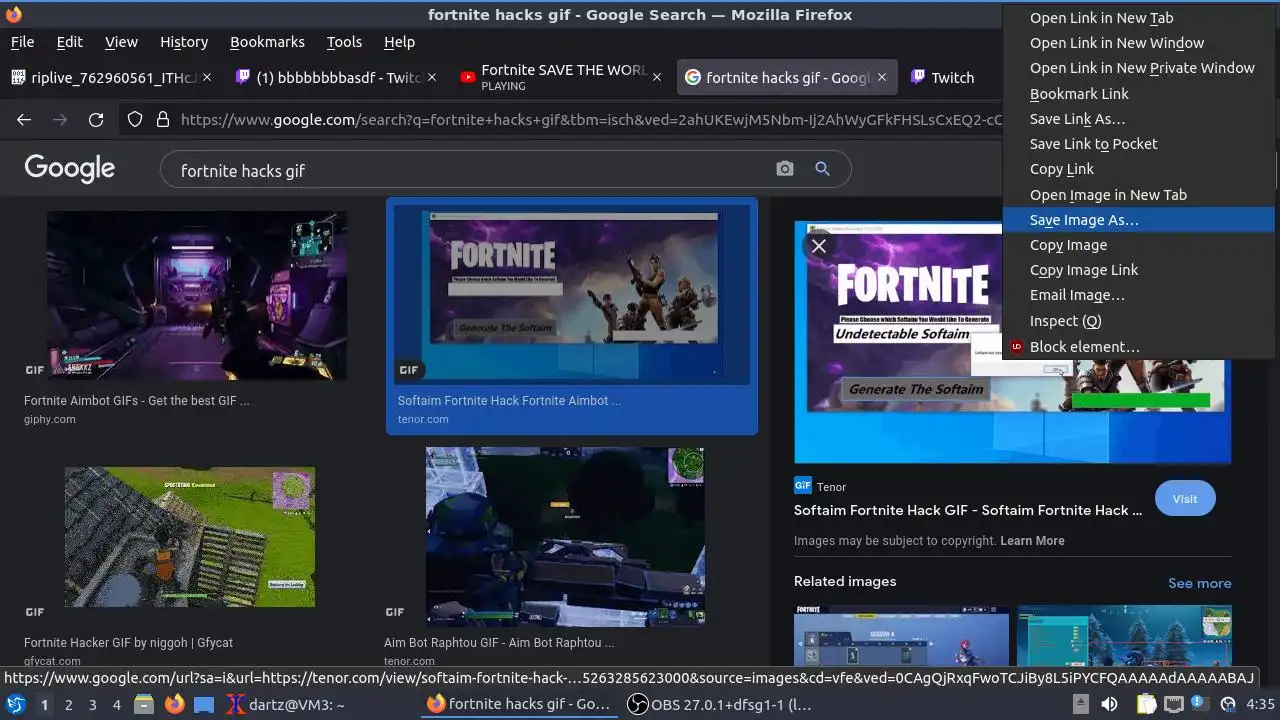Click the Google logo
The height and width of the screenshot is (720, 1280).
[x=70, y=169]
